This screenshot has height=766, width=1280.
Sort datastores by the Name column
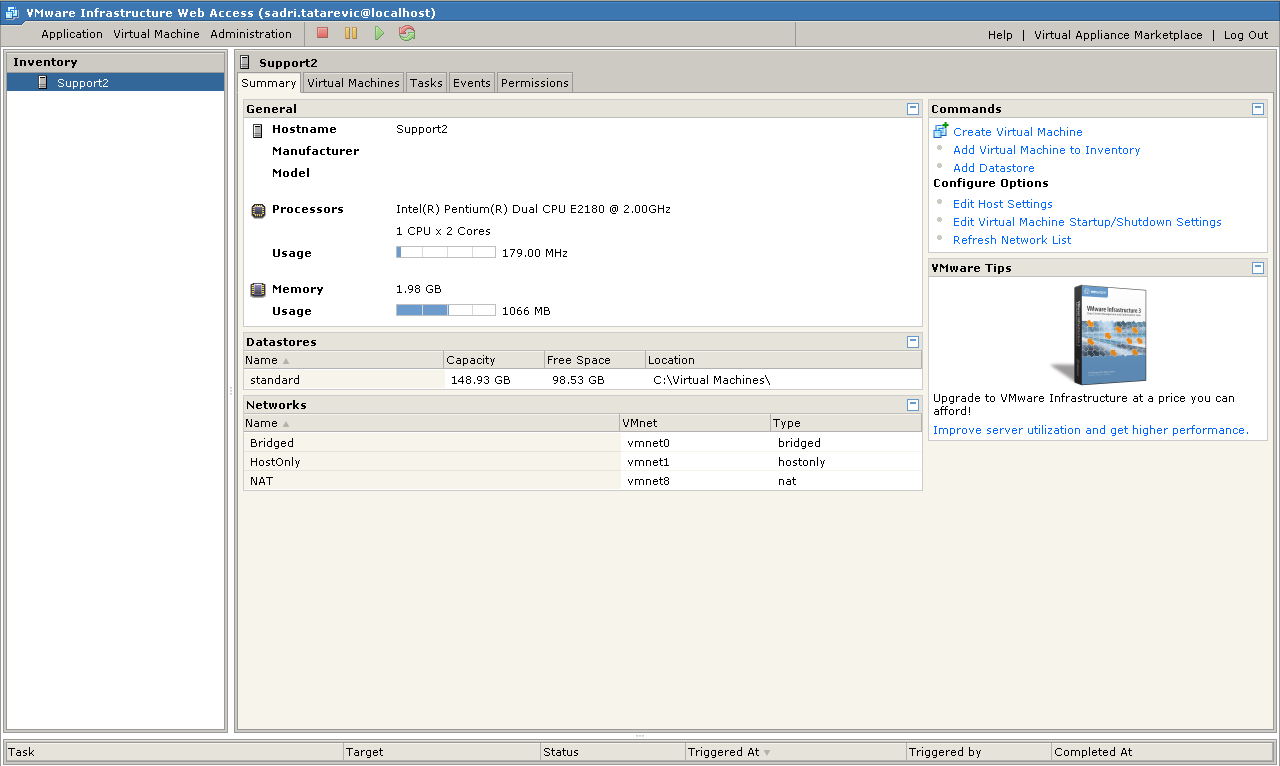pyautogui.click(x=343, y=360)
